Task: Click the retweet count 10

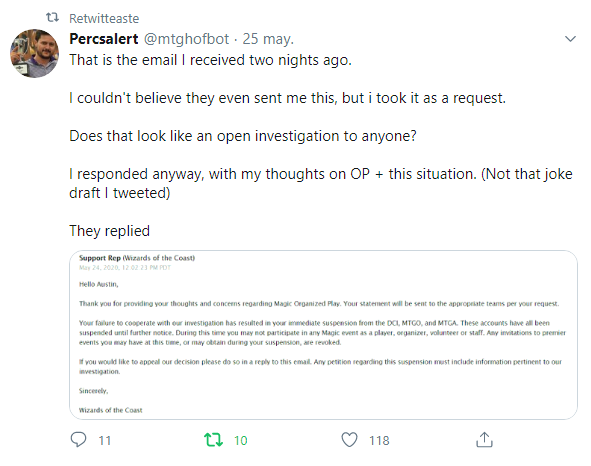Action: tap(240, 440)
